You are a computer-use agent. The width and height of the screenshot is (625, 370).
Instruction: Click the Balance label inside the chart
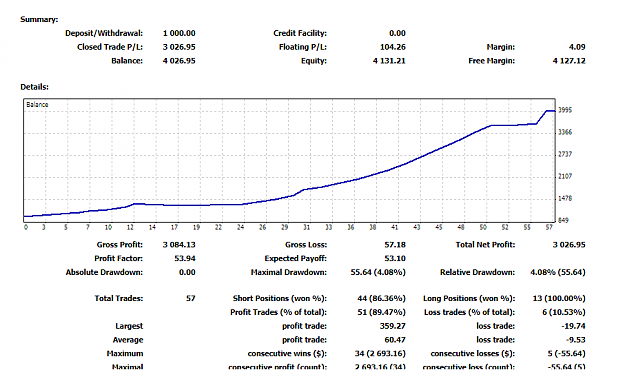37,104
